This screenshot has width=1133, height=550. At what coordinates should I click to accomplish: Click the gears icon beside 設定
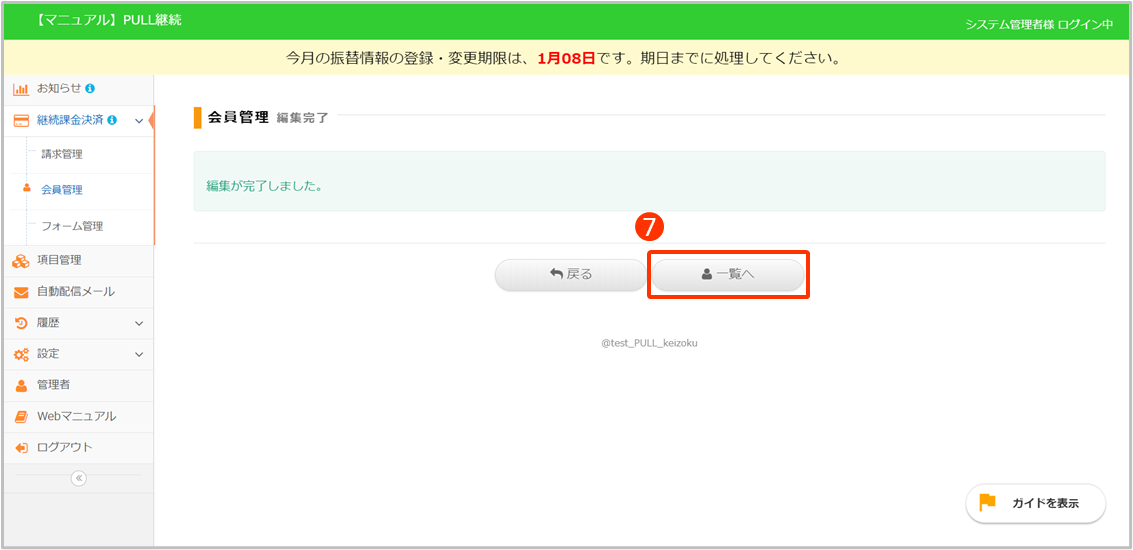tap(20, 354)
